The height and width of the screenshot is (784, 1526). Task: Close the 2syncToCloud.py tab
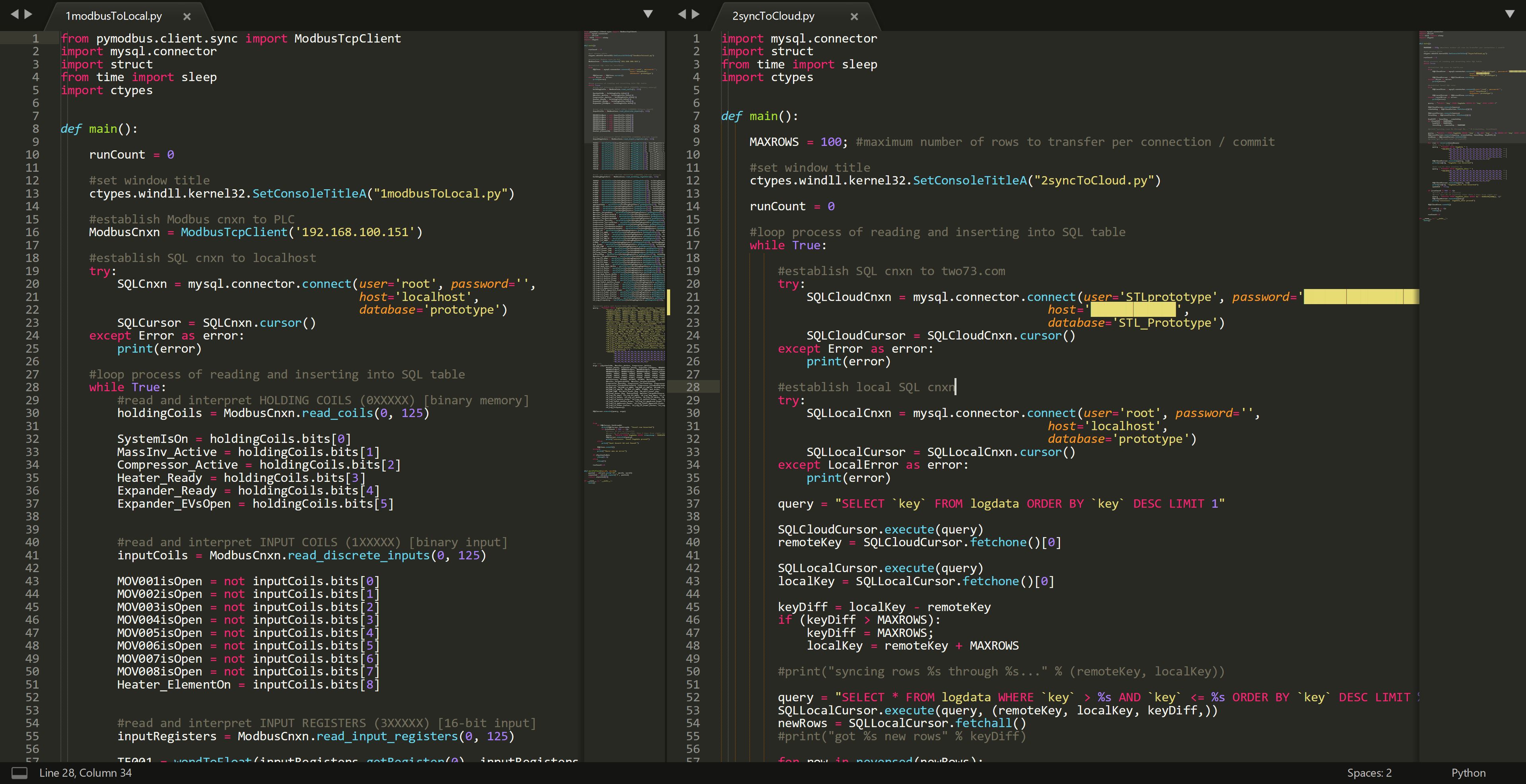tap(853, 17)
